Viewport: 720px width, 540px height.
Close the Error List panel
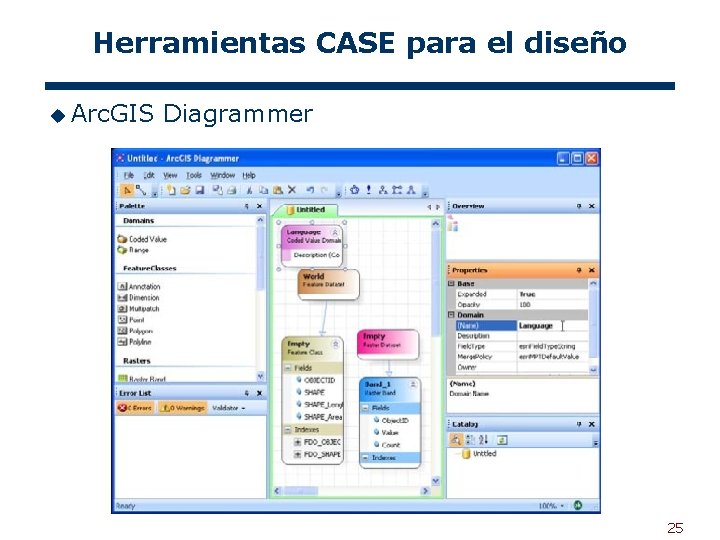pos(259,393)
